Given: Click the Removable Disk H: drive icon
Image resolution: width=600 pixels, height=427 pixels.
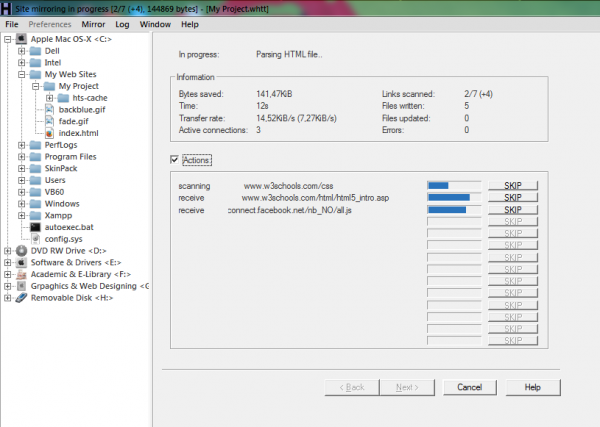Looking at the screenshot, I should (x=21, y=298).
